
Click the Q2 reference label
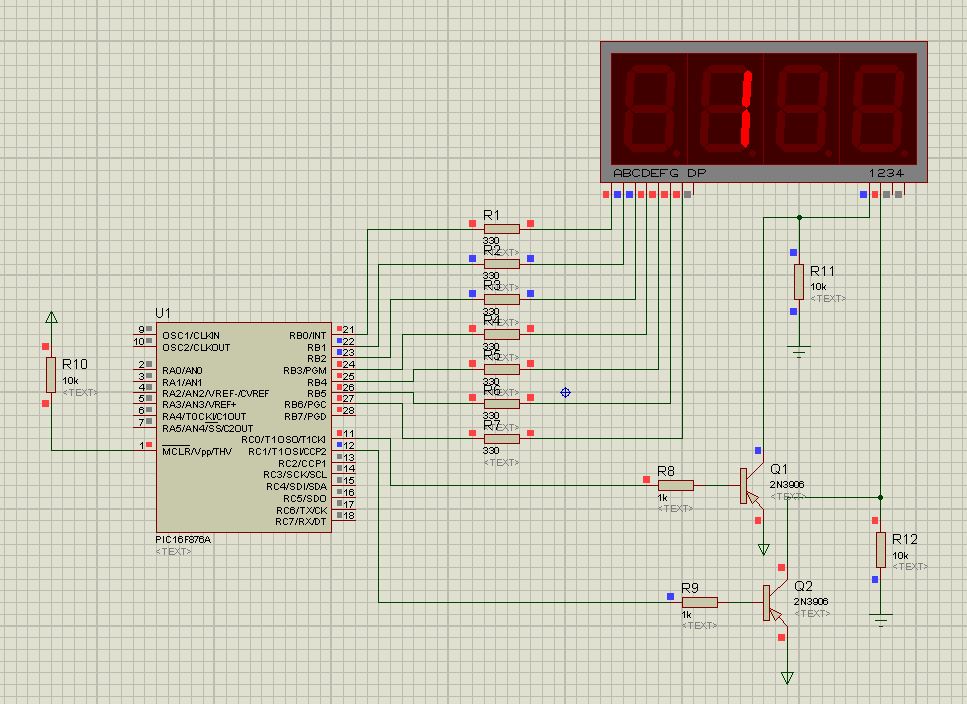(x=804, y=586)
